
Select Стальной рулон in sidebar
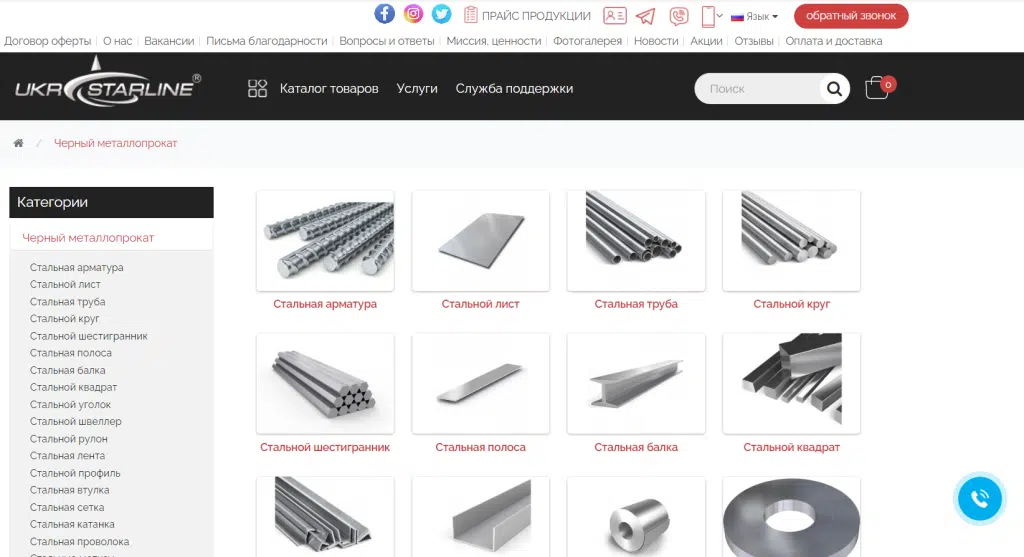tap(69, 439)
